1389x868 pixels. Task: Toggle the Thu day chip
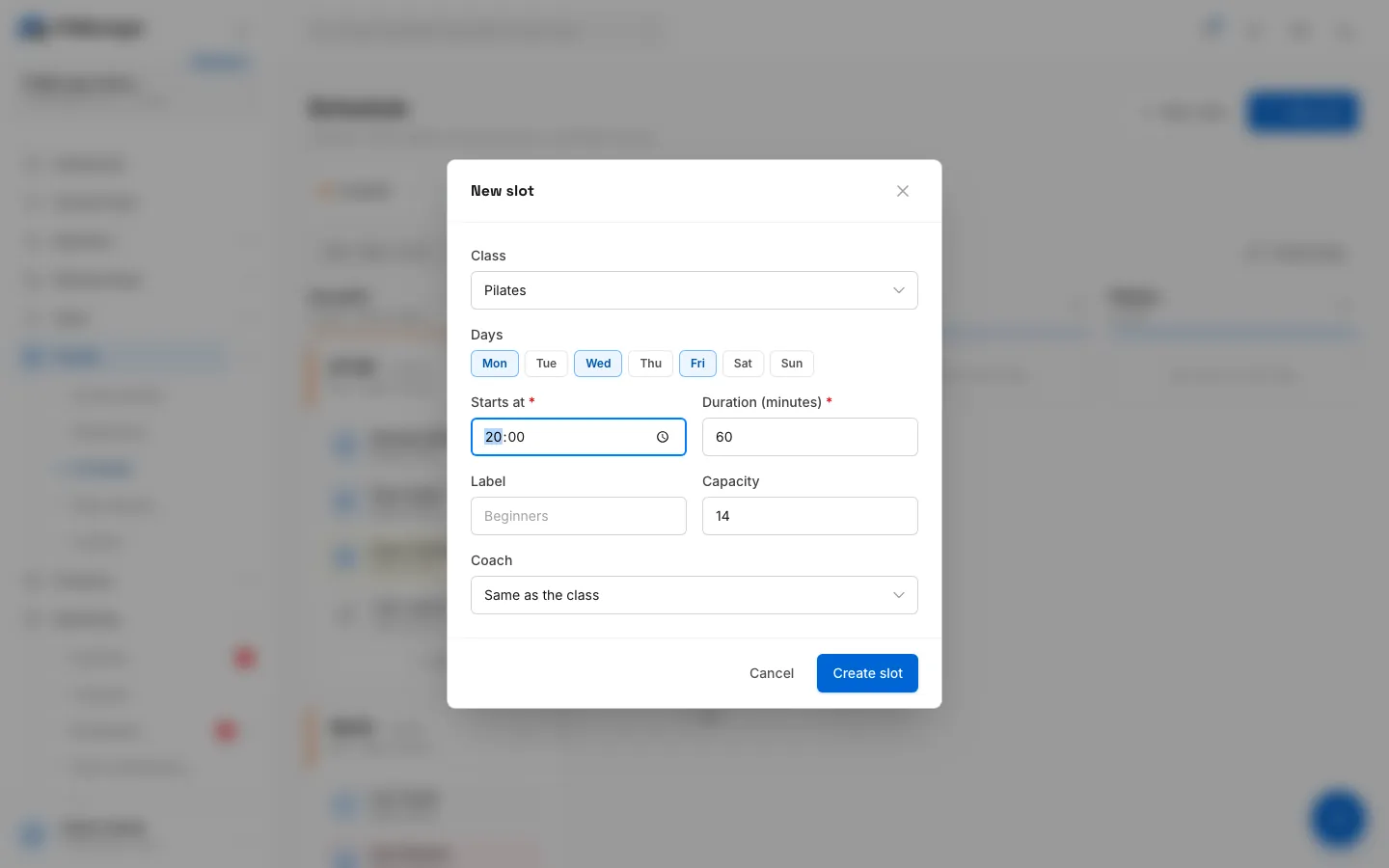pyautogui.click(x=651, y=364)
